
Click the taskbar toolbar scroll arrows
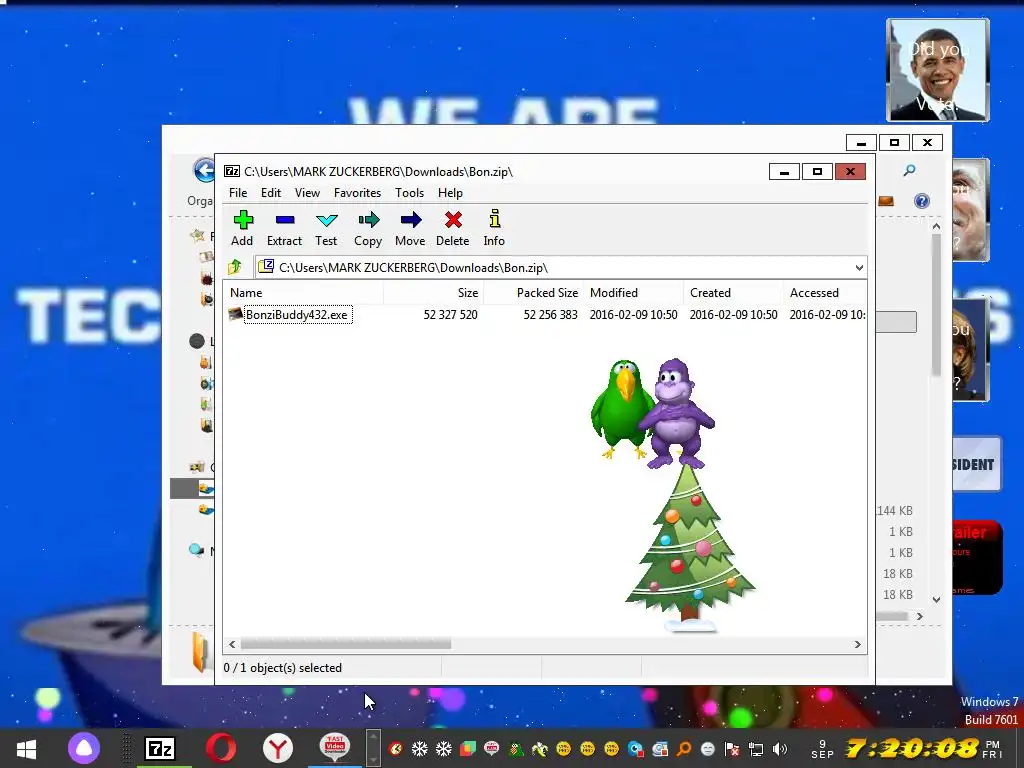(373, 748)
